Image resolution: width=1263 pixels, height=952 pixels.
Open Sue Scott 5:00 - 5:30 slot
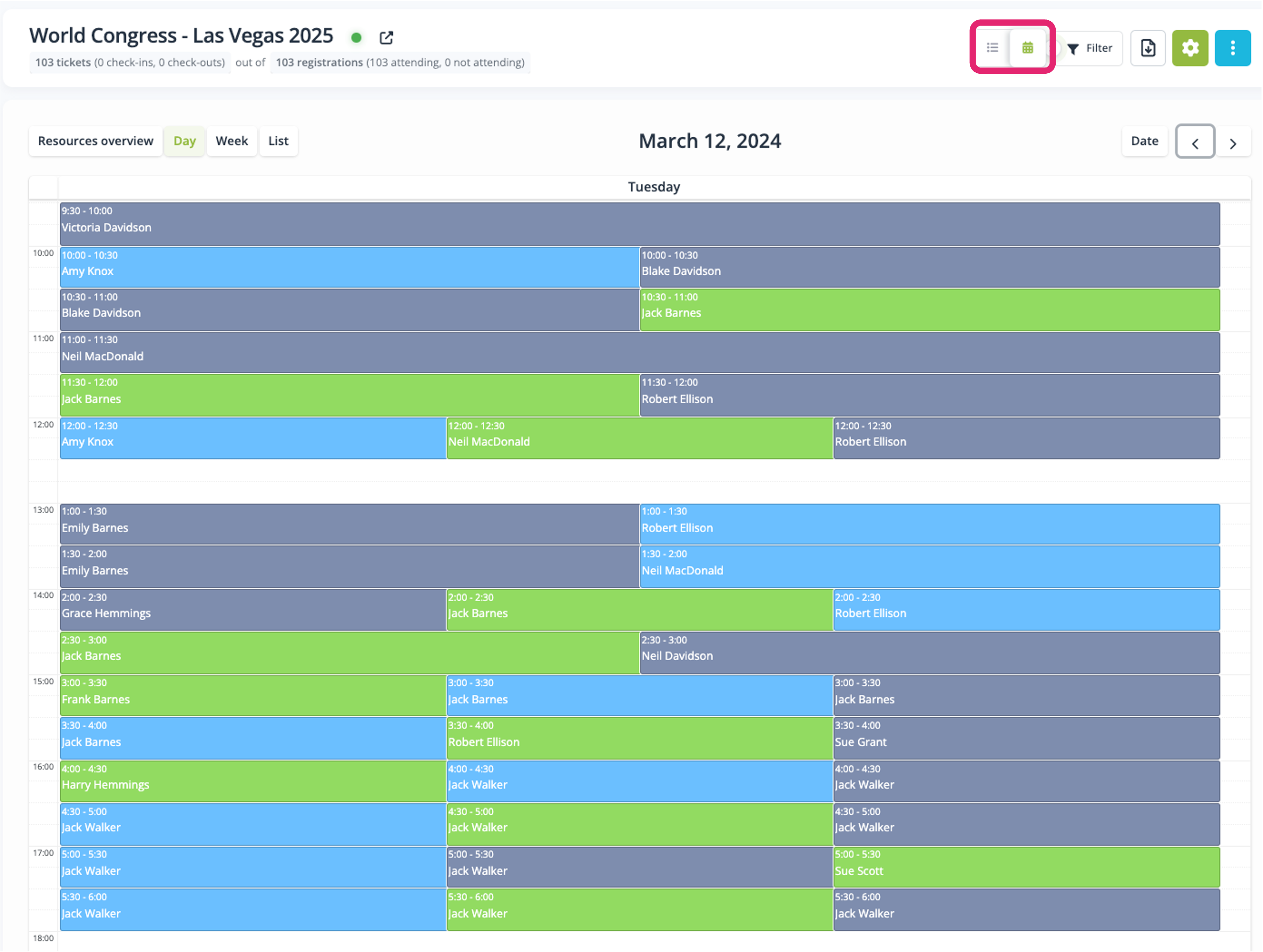[x=1026, y=867]
